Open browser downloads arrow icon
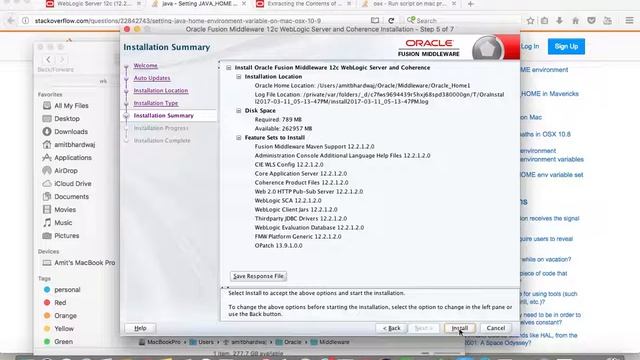 pyautogui.click(x=560, y=20)
